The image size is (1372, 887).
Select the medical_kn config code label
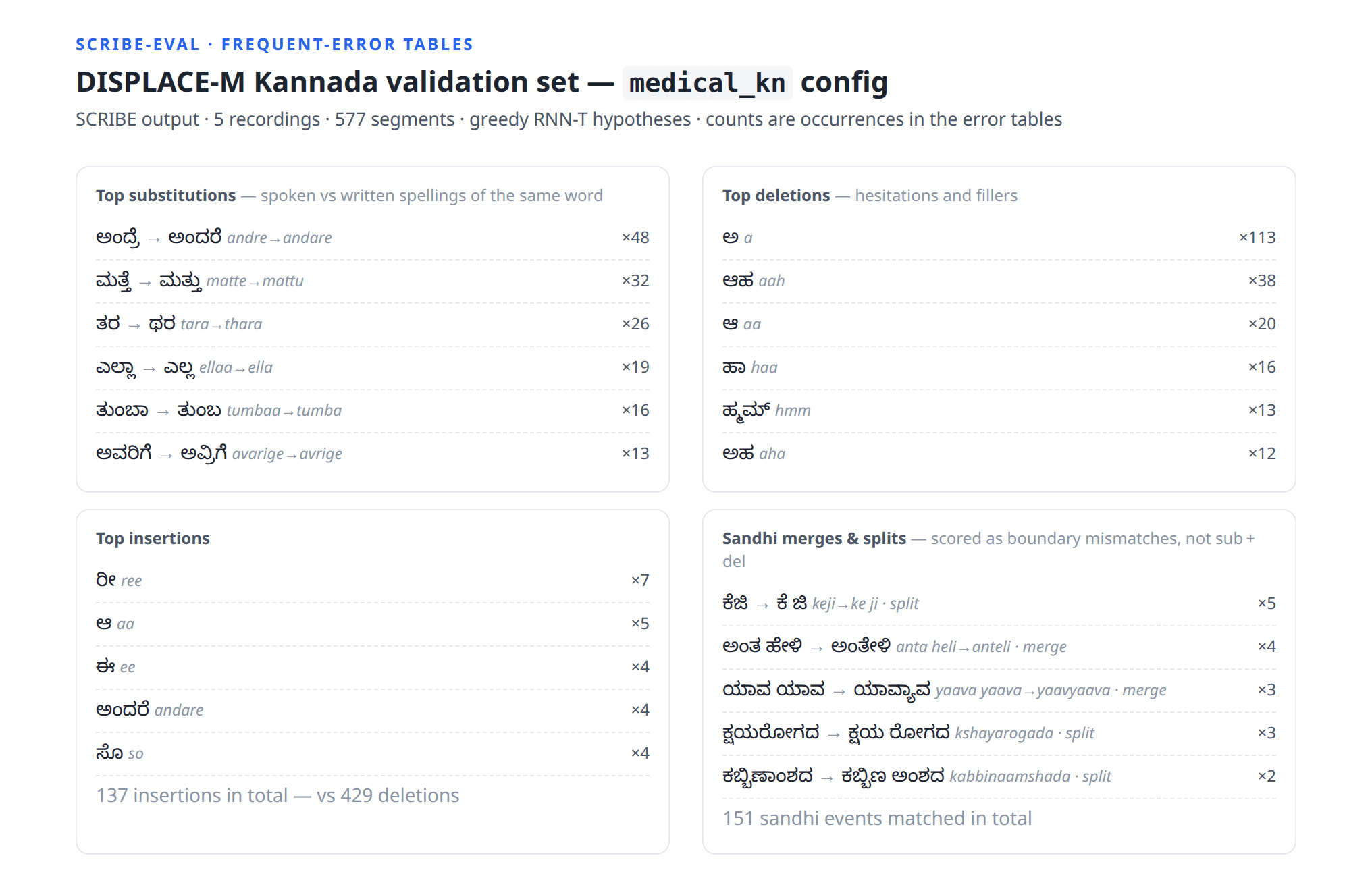coord(707,83)
